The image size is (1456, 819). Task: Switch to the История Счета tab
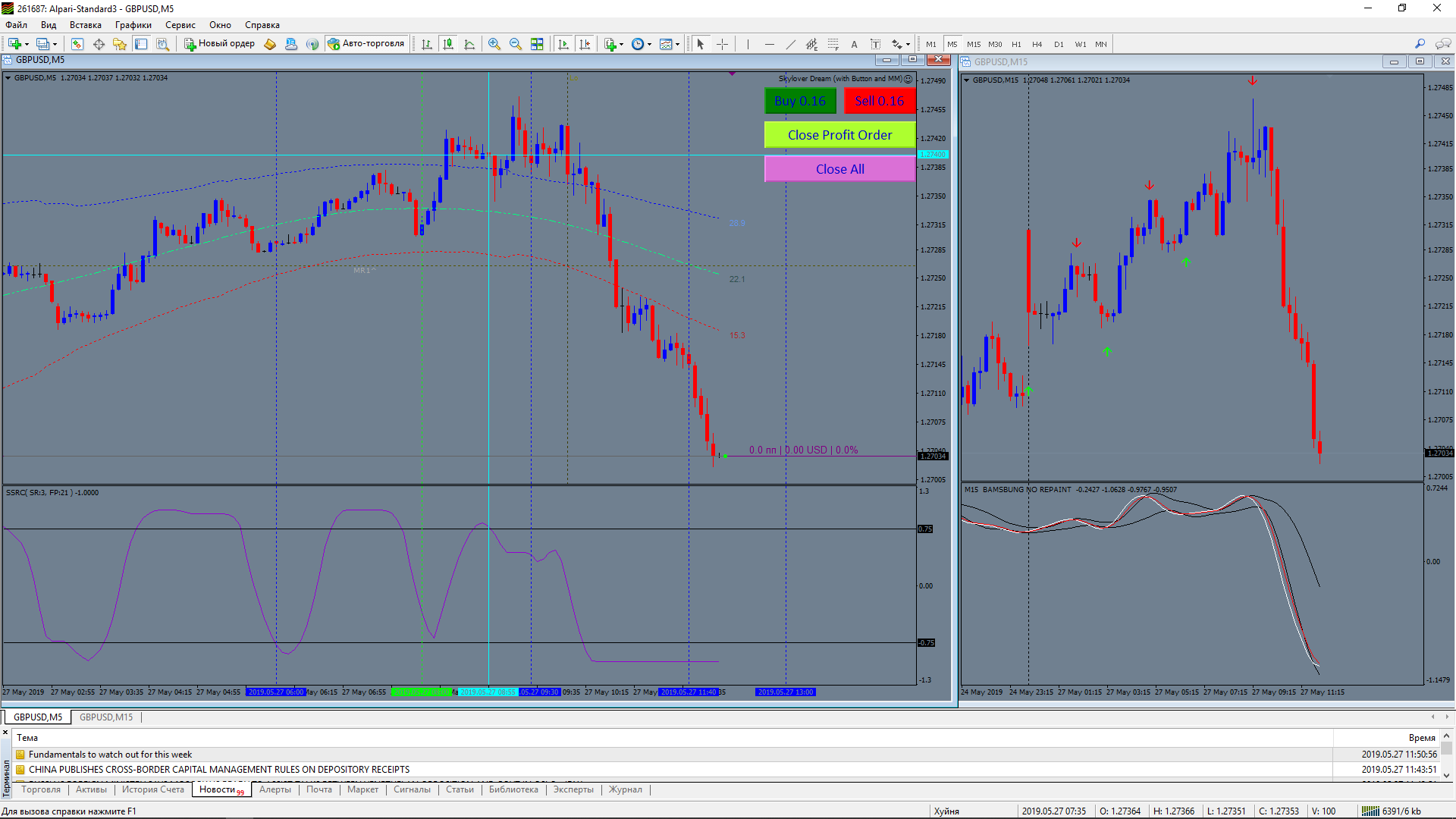click(153, 789)
